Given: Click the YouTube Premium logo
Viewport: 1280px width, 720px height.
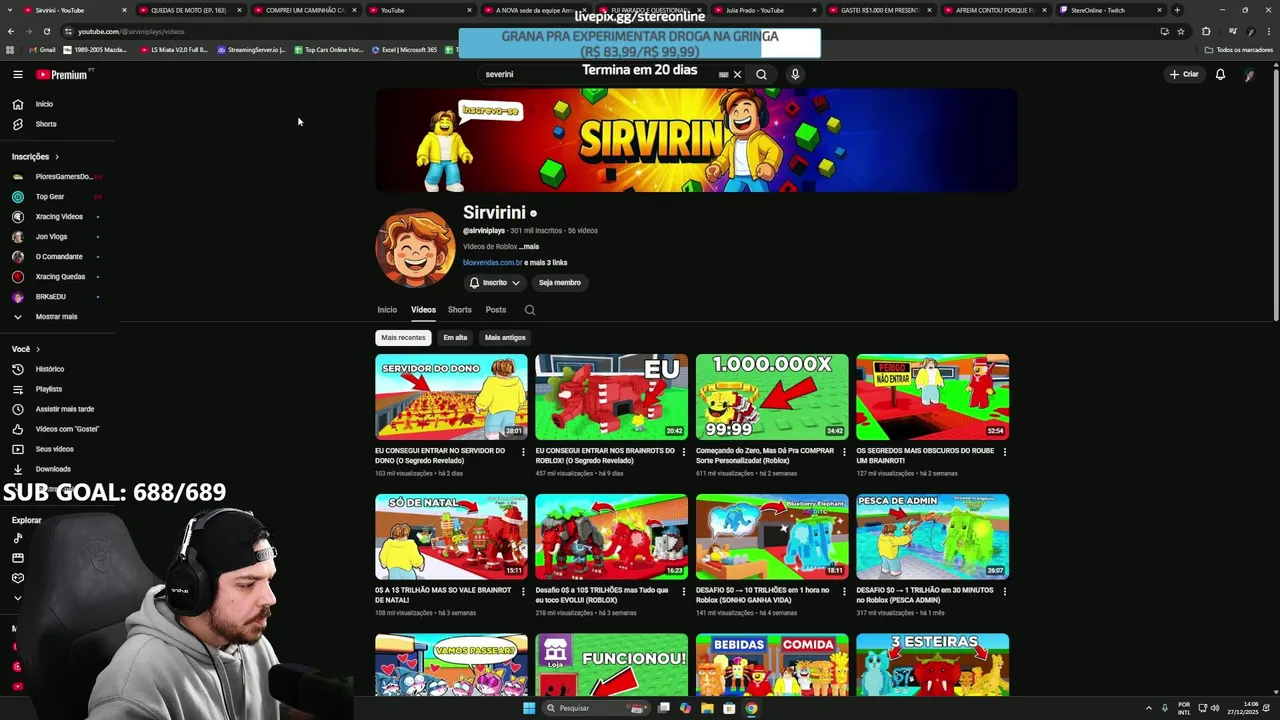Looking at the screenshot, I should point(62,74).
